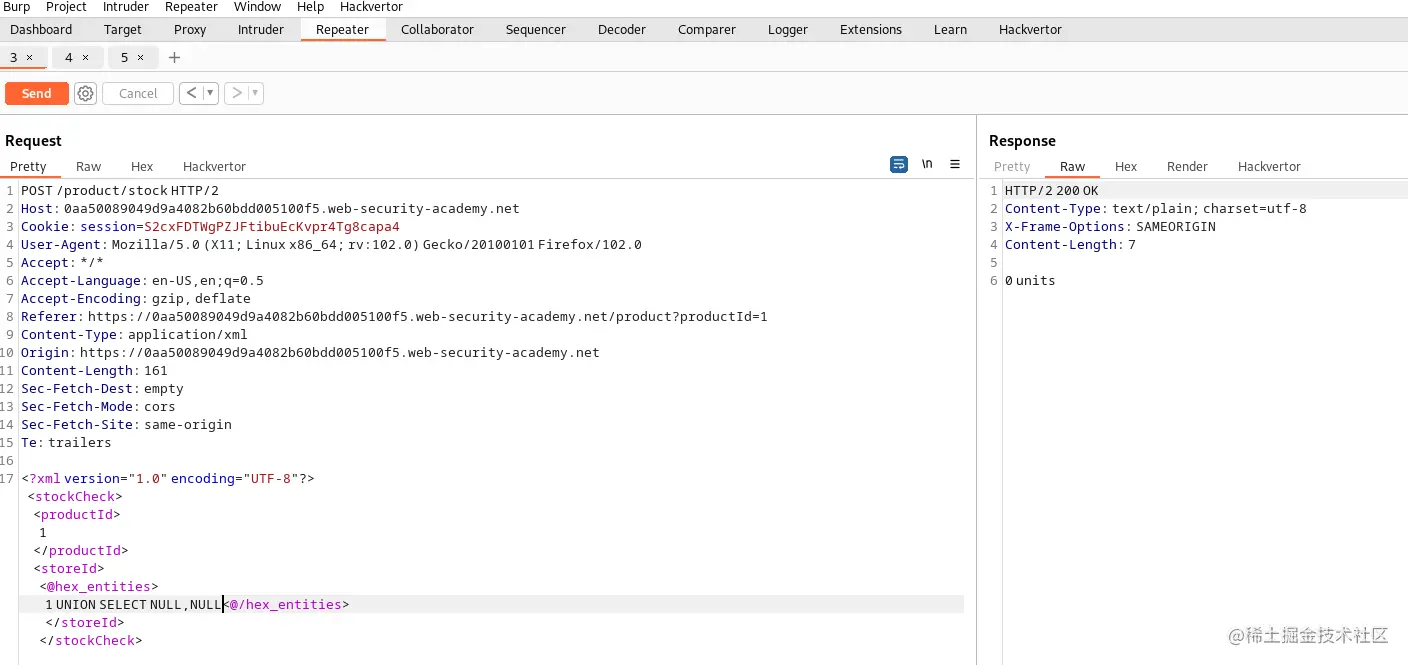Select the Response Hex view tab
This screenshot has width=1408, height=665.
point(1126,166)
